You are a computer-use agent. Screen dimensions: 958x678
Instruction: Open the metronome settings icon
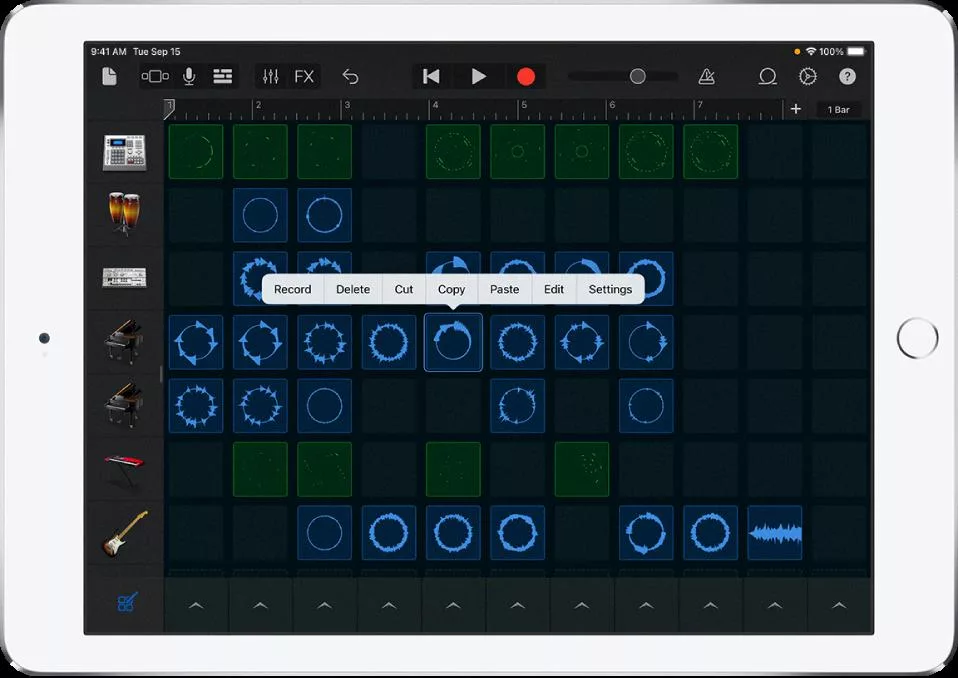coord(707,76)
